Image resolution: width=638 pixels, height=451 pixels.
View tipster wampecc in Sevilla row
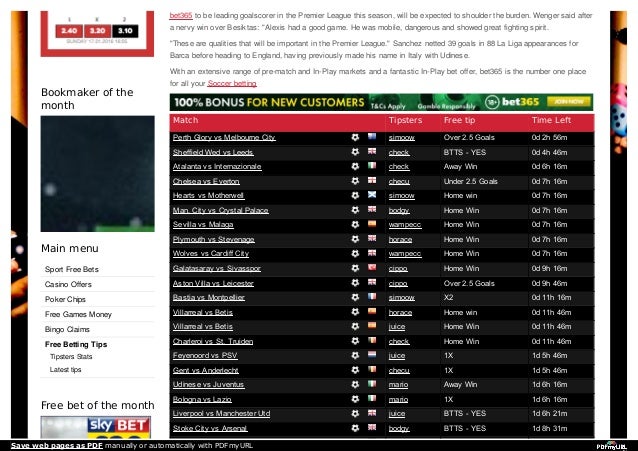[x=405, y=225]
